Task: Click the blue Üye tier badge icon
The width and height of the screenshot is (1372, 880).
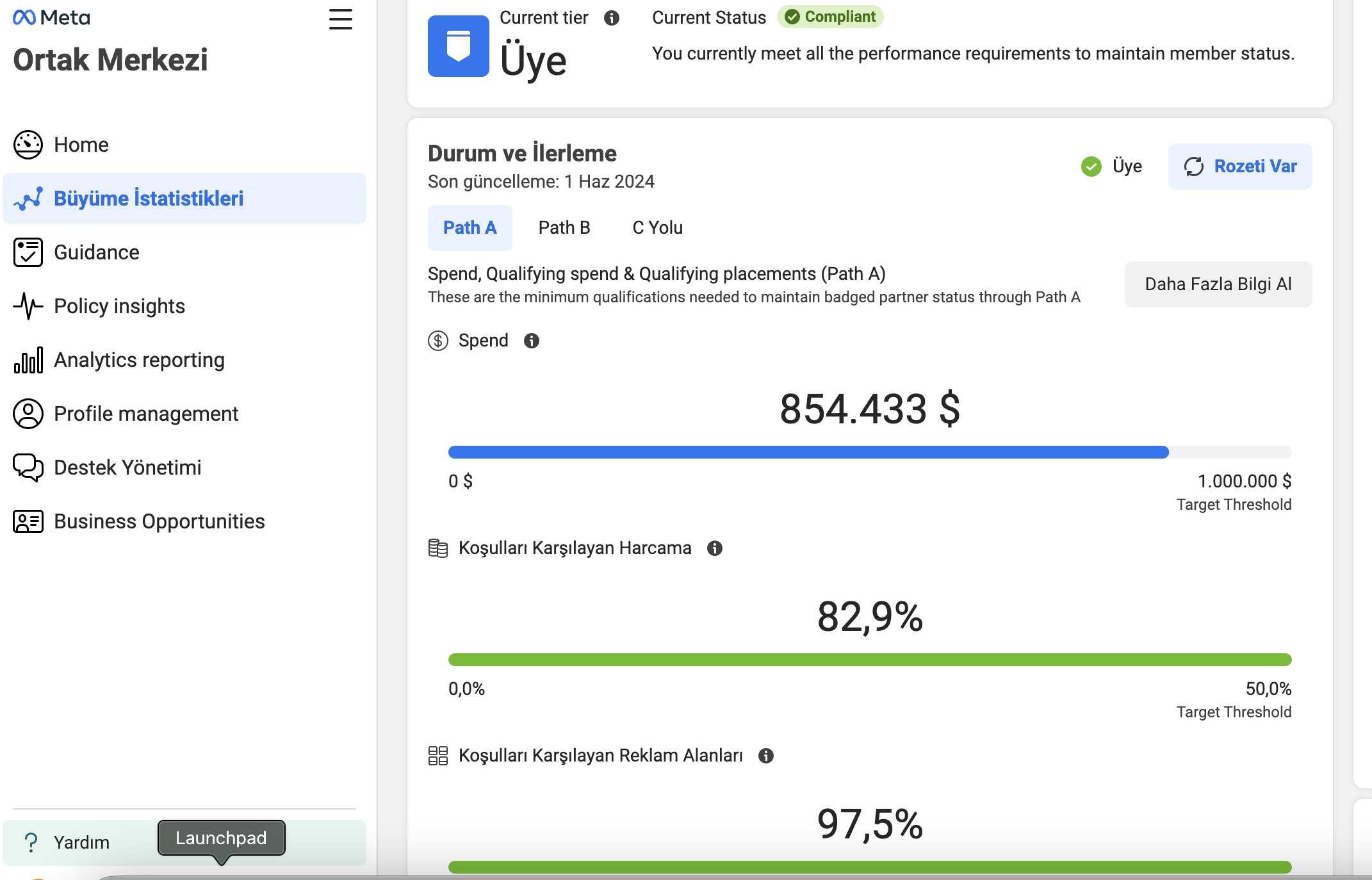Action: click(x=459, y=46)
